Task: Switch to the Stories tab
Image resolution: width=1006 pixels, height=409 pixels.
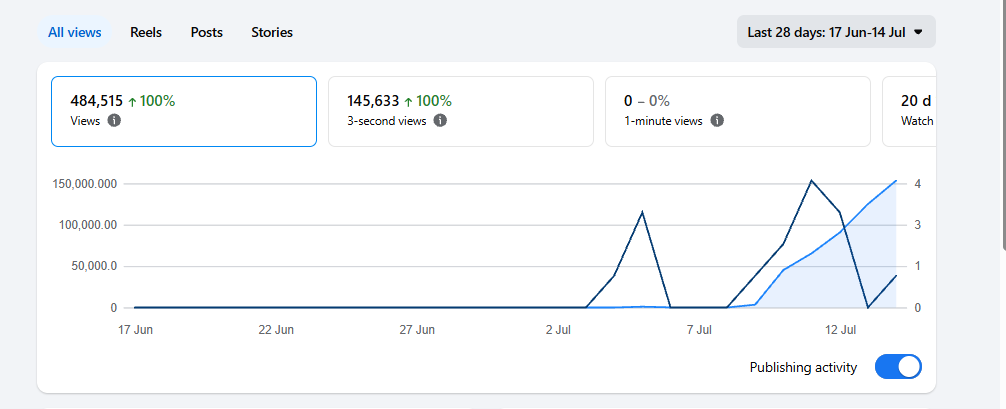Action: [x=272, y=32]
